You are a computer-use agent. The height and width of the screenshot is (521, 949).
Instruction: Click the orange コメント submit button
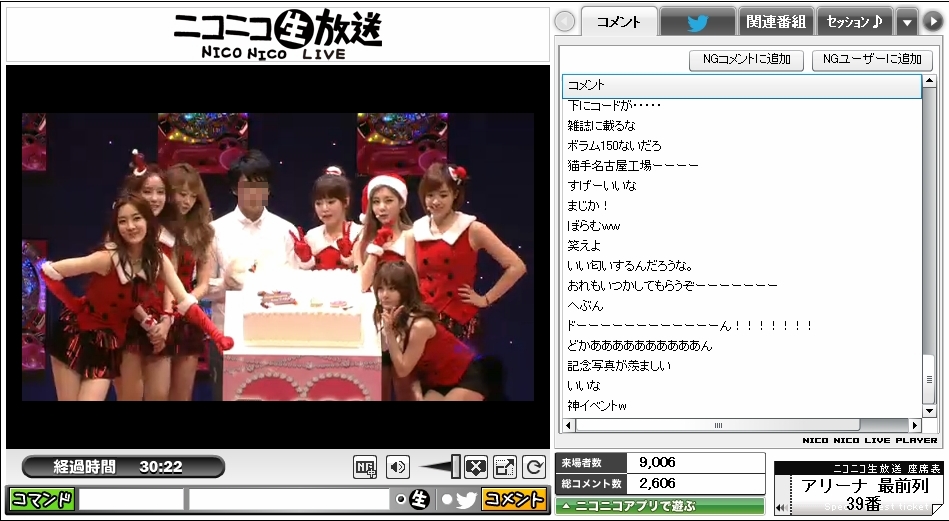point(513,499)
